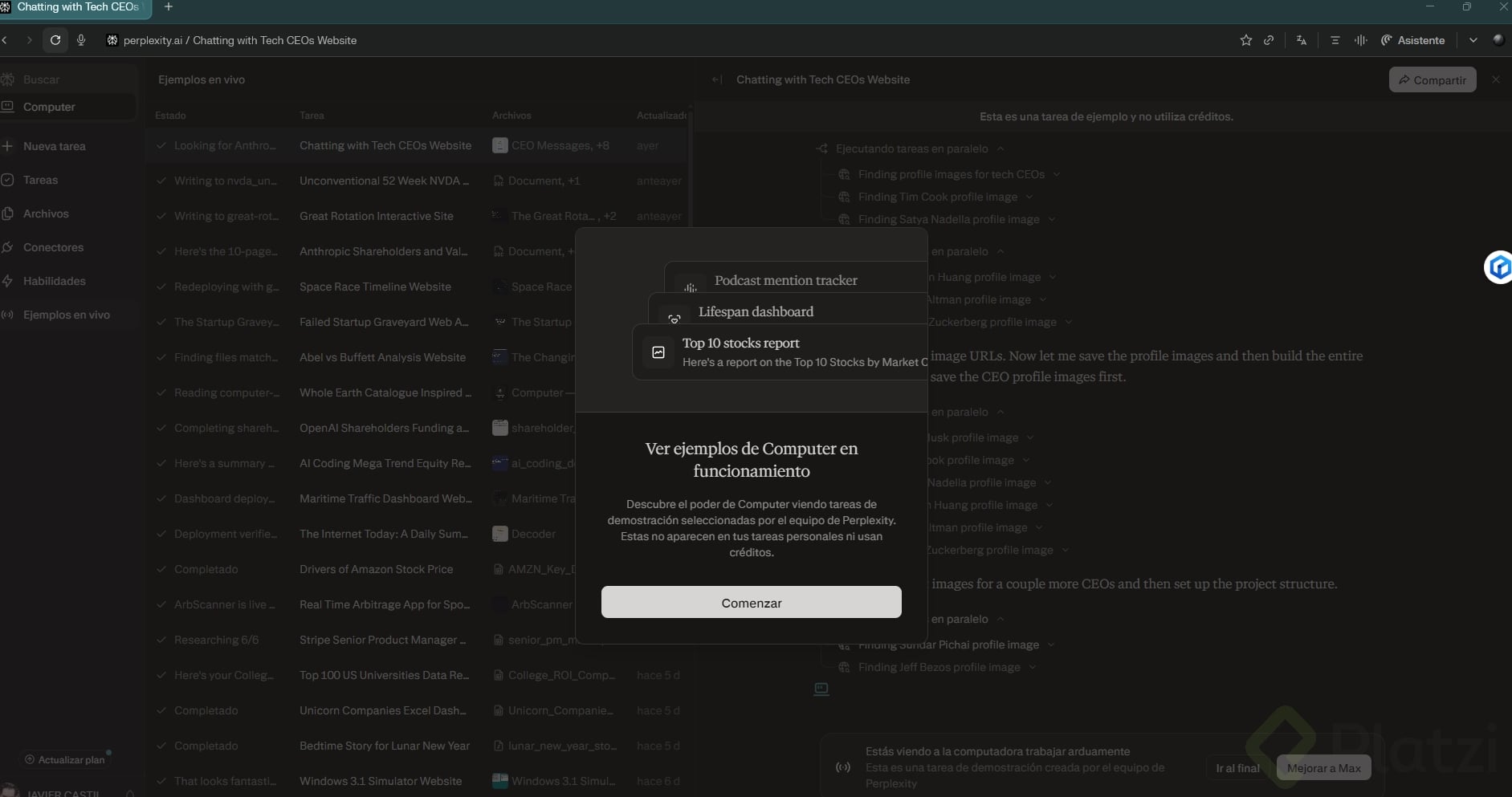Open Space Race Timeline Website task
The image size is (1512, 797).
[x=418, y=287]
